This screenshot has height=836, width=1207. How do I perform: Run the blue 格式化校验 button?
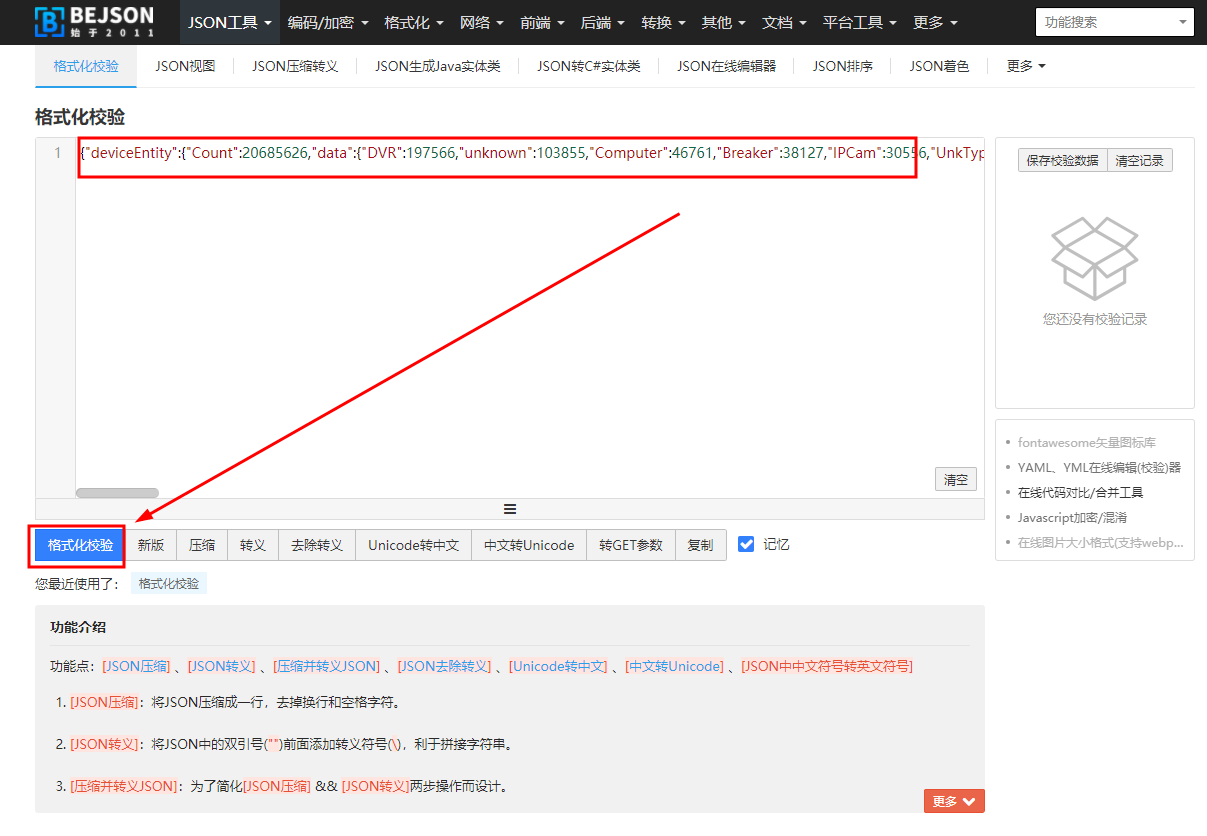(x=80, y=545)
